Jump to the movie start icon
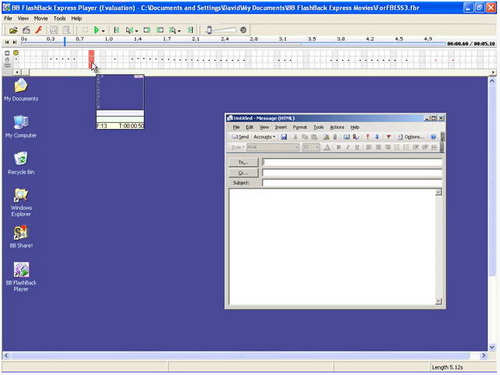 coord(116,30)
